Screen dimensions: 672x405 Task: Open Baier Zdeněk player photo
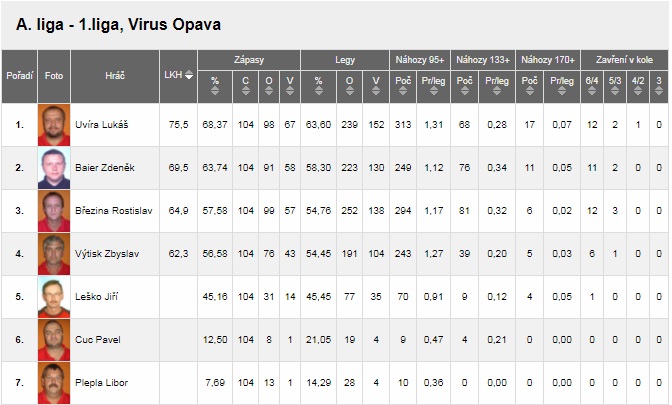point(50,168)
